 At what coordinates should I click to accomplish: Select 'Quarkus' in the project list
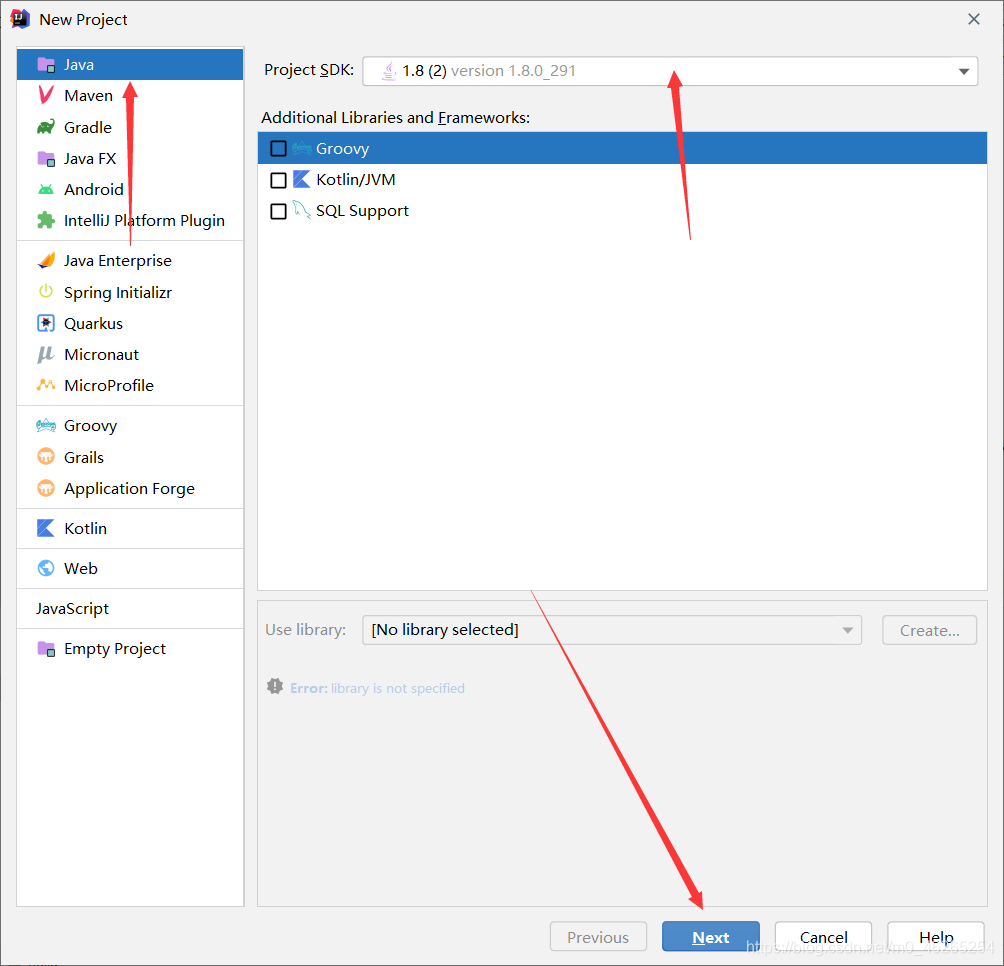(130, 323)
